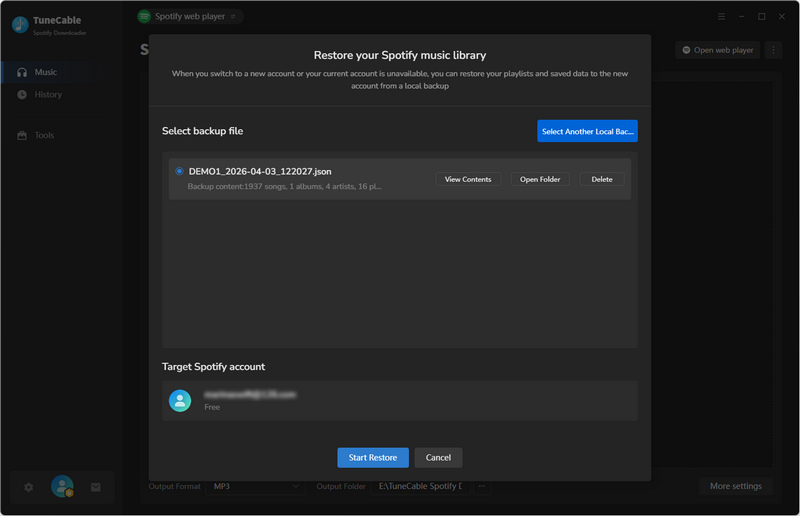Click the browse output folder ellipsis button
Viewport: 800px width, 516px height.
(x=482, y=486)
